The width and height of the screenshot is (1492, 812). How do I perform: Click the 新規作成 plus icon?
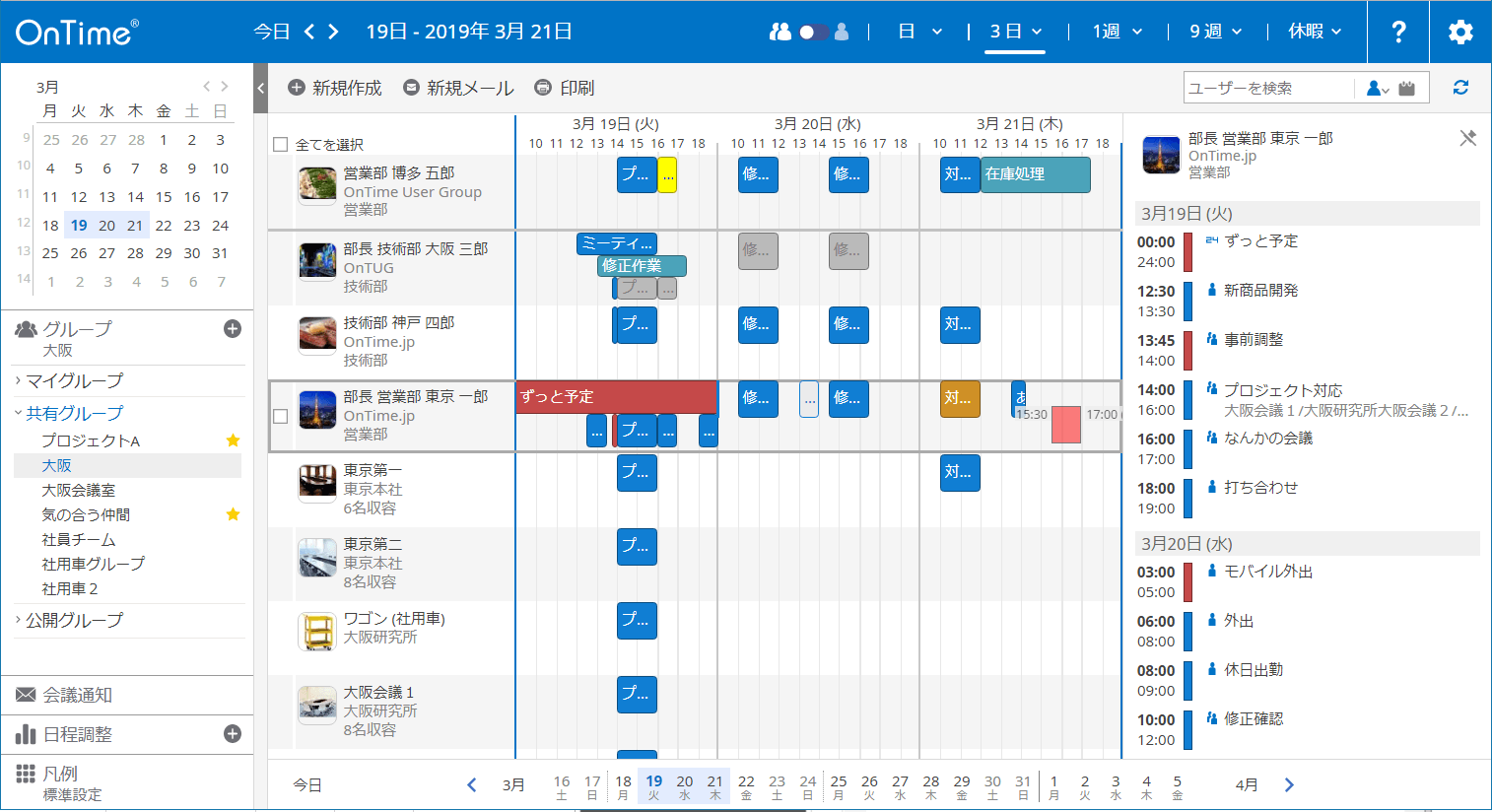click(x=296, y=87)
